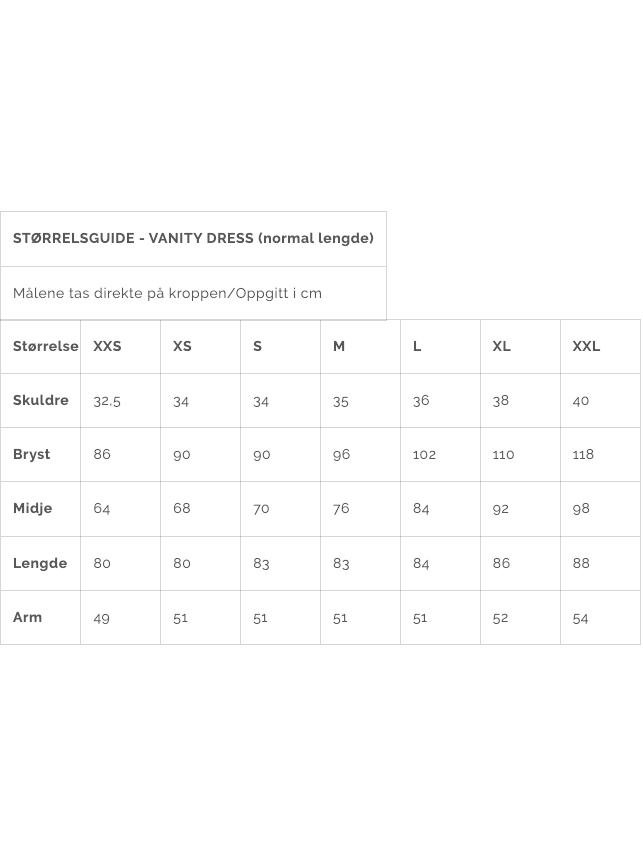643x857 pixels.
Task: Select the Midje value 76 for M
Action: pyautogui.click(x=341, y=508)
